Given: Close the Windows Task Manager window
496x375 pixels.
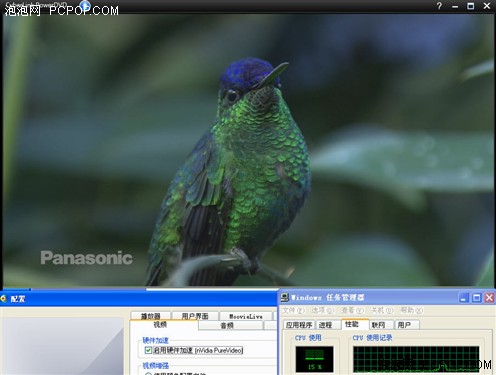Looking at the screenshot, I should [489, 297].
